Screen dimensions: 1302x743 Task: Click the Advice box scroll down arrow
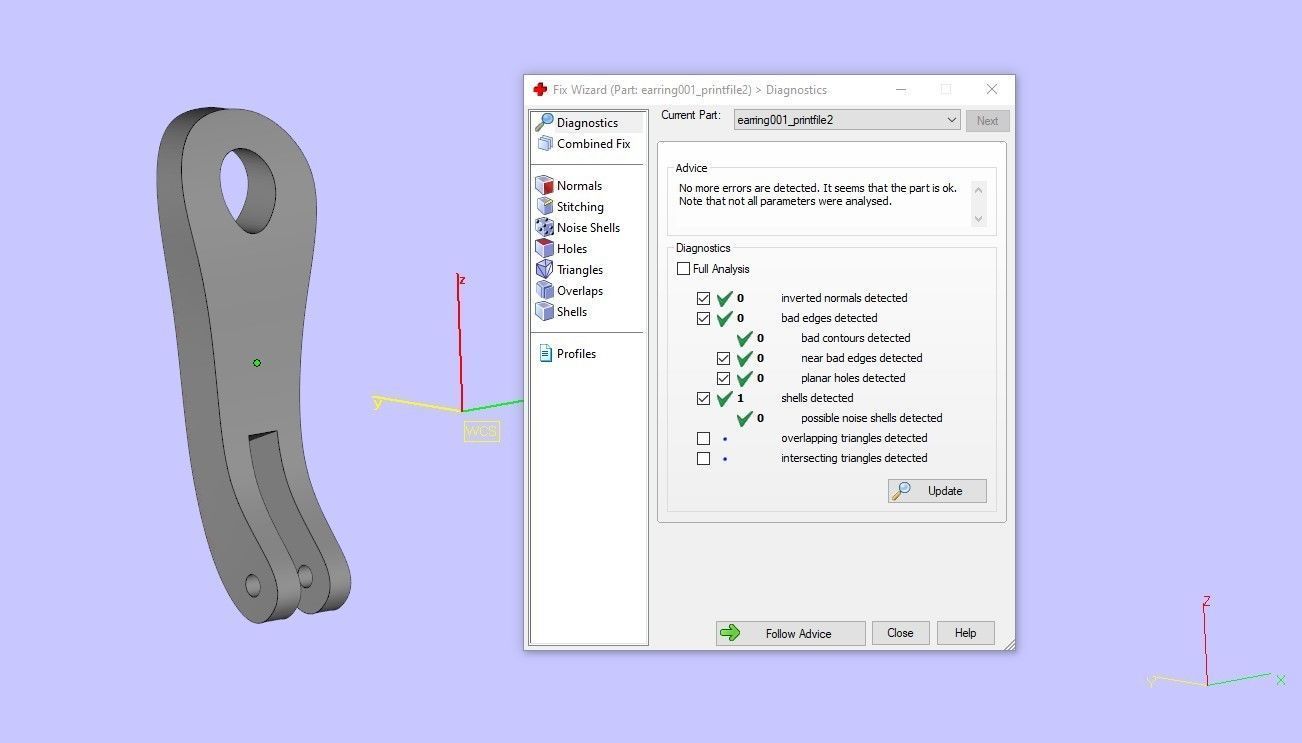(x=978, y=219)
